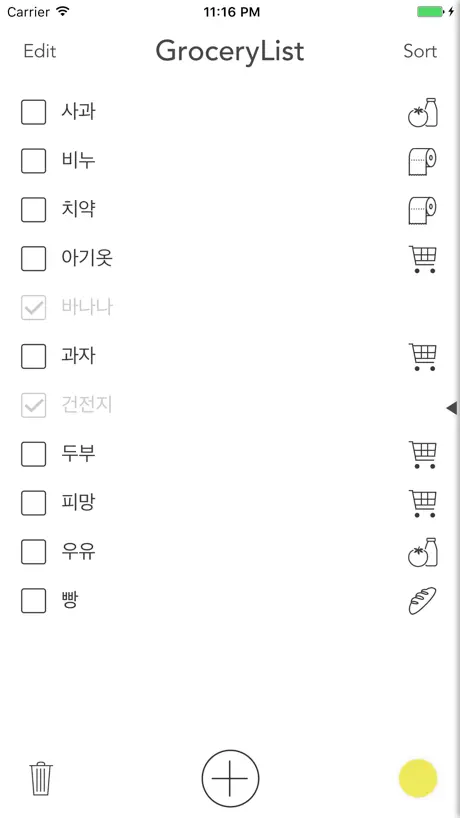Check the 사과 checkbox

click(33, 112)
